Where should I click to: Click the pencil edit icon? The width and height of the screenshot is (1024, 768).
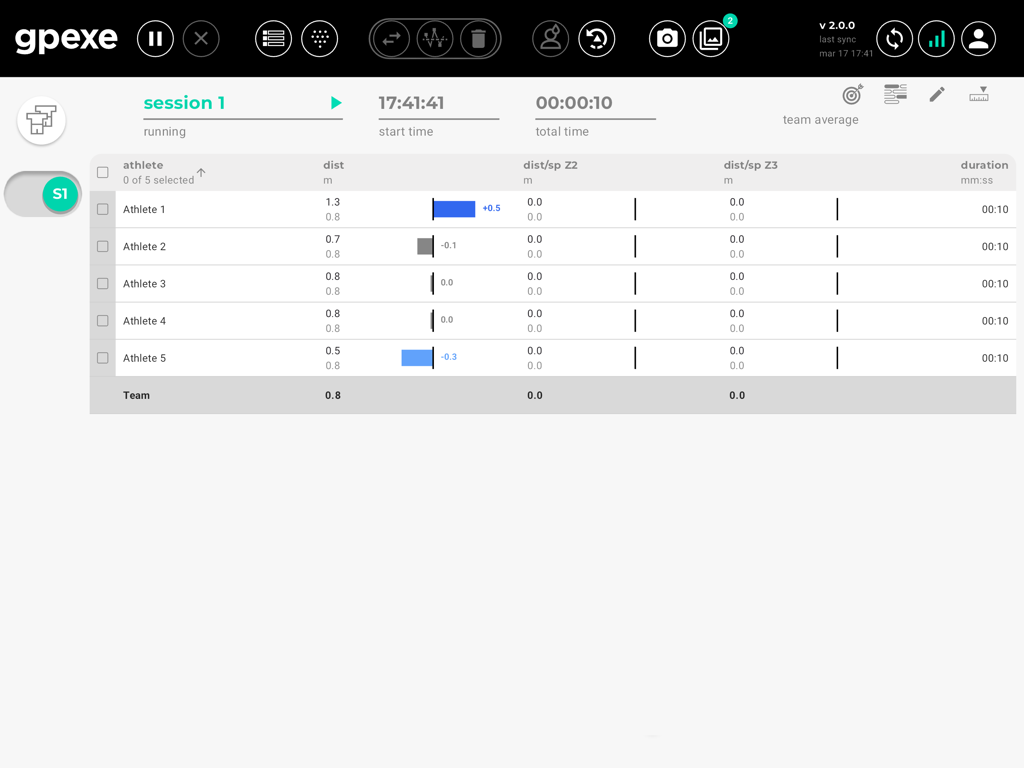click(937, 93)
